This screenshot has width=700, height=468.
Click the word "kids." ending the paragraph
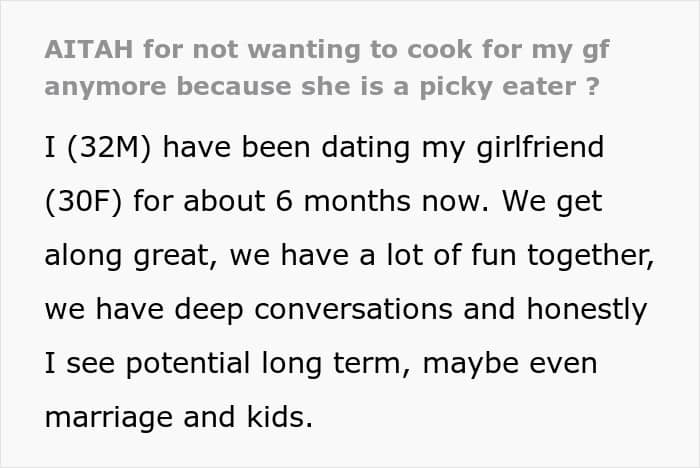pos(279,417)
